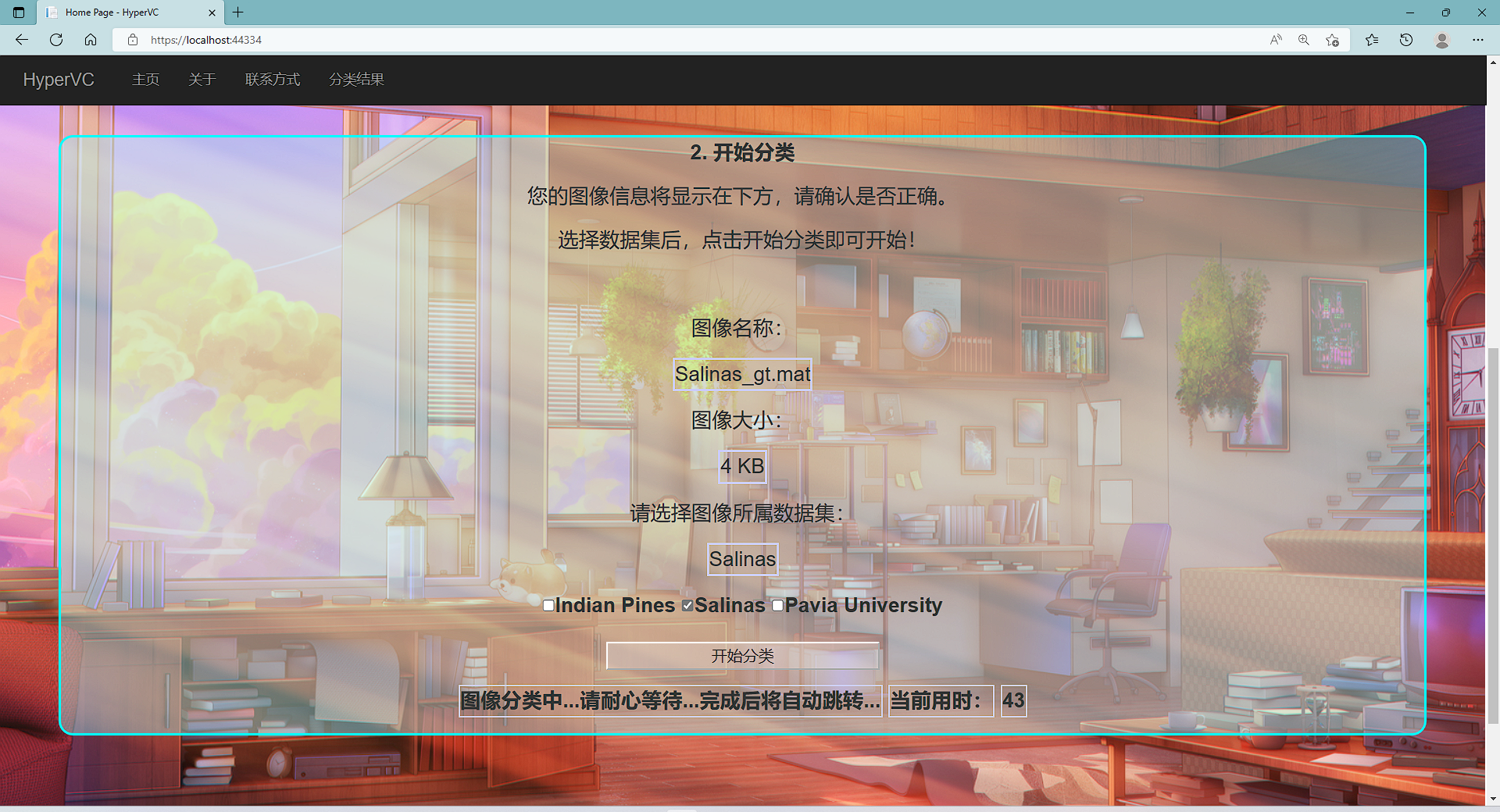
Task: Uncheck the Salinas dataset checkbox
Action: click(x=687, y=606)
